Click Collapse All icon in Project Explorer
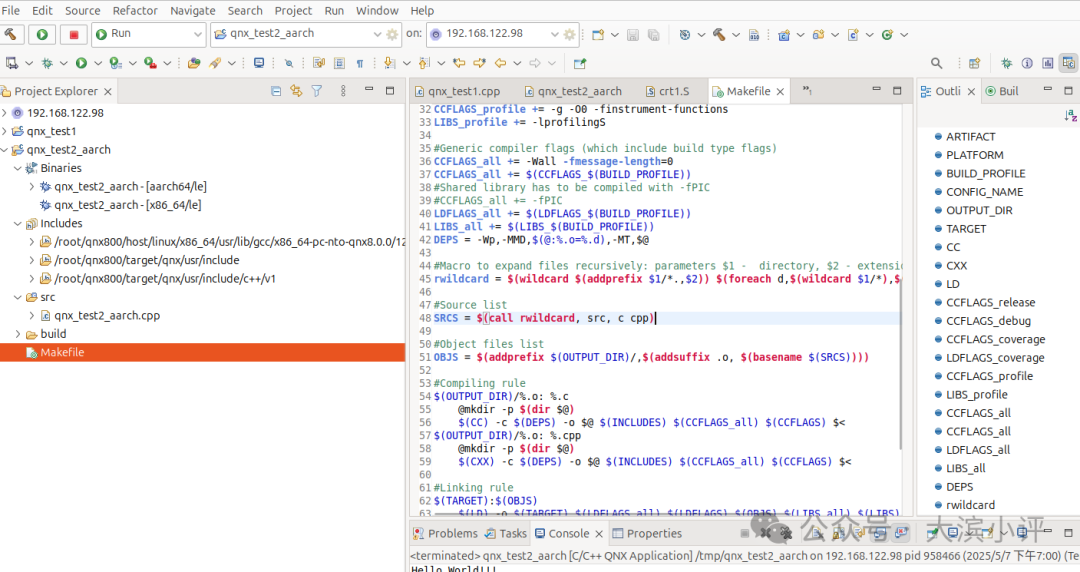Viewport: 1080px width, 572px height. (276, 91)
